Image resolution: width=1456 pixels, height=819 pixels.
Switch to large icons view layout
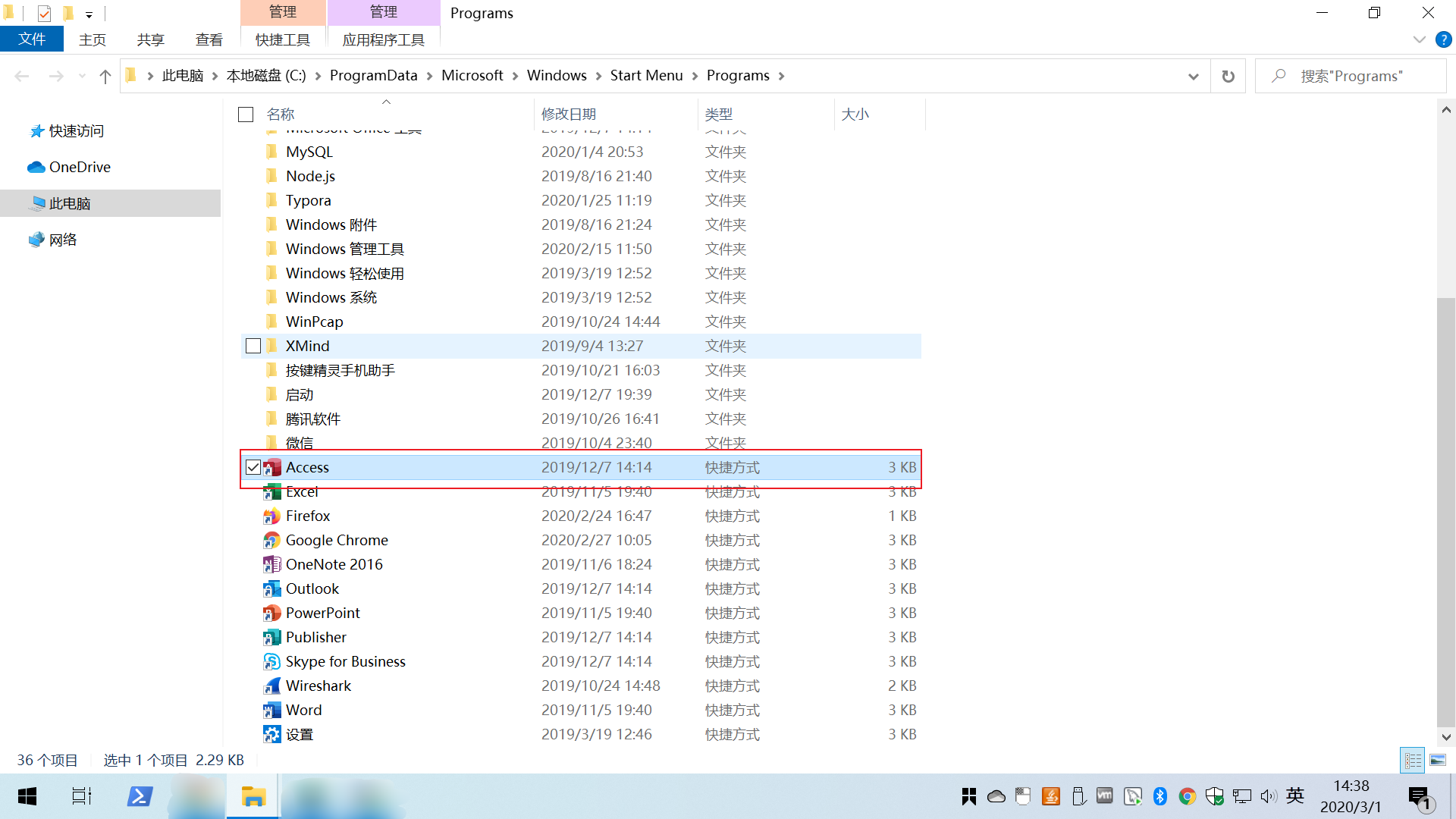(1438, 760)
